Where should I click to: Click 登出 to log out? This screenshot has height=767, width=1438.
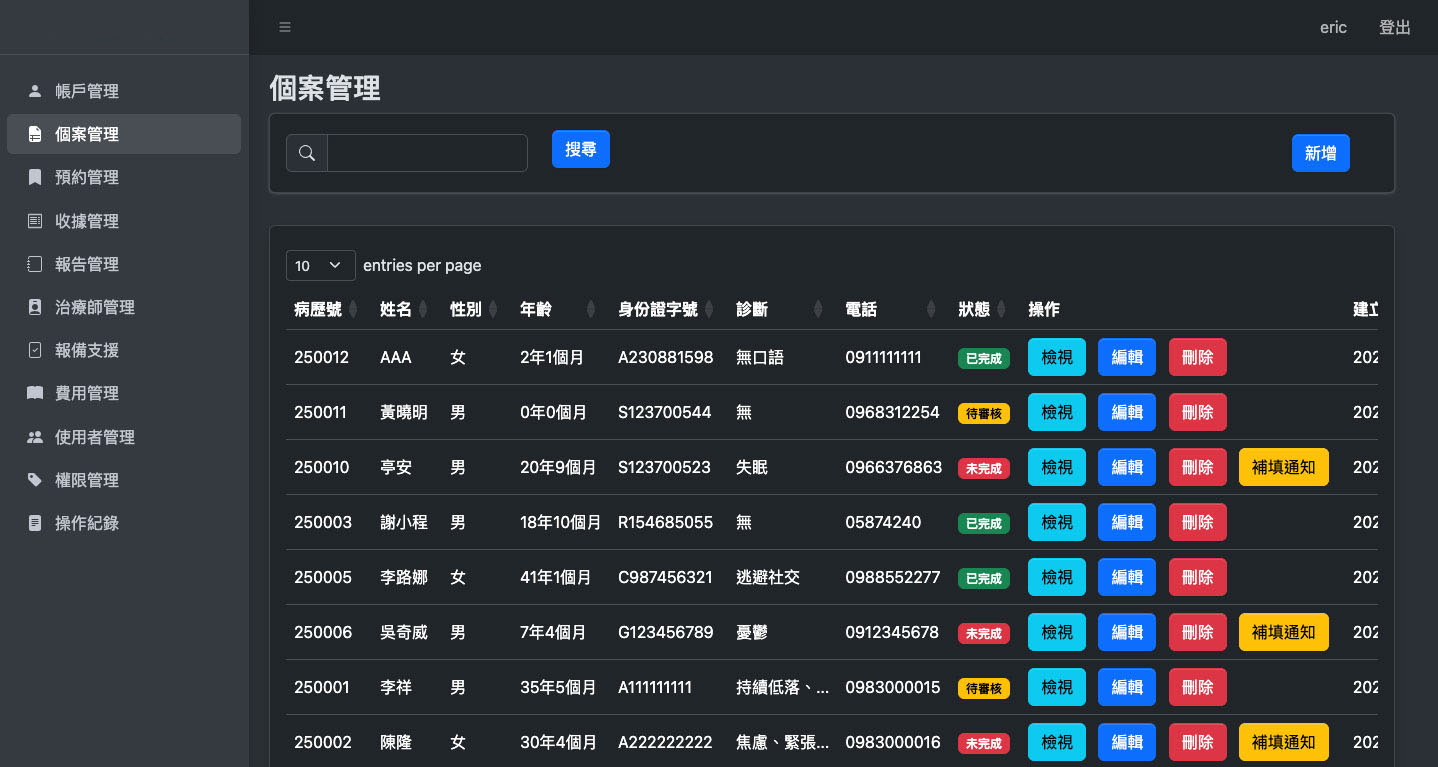(1395, 27)
